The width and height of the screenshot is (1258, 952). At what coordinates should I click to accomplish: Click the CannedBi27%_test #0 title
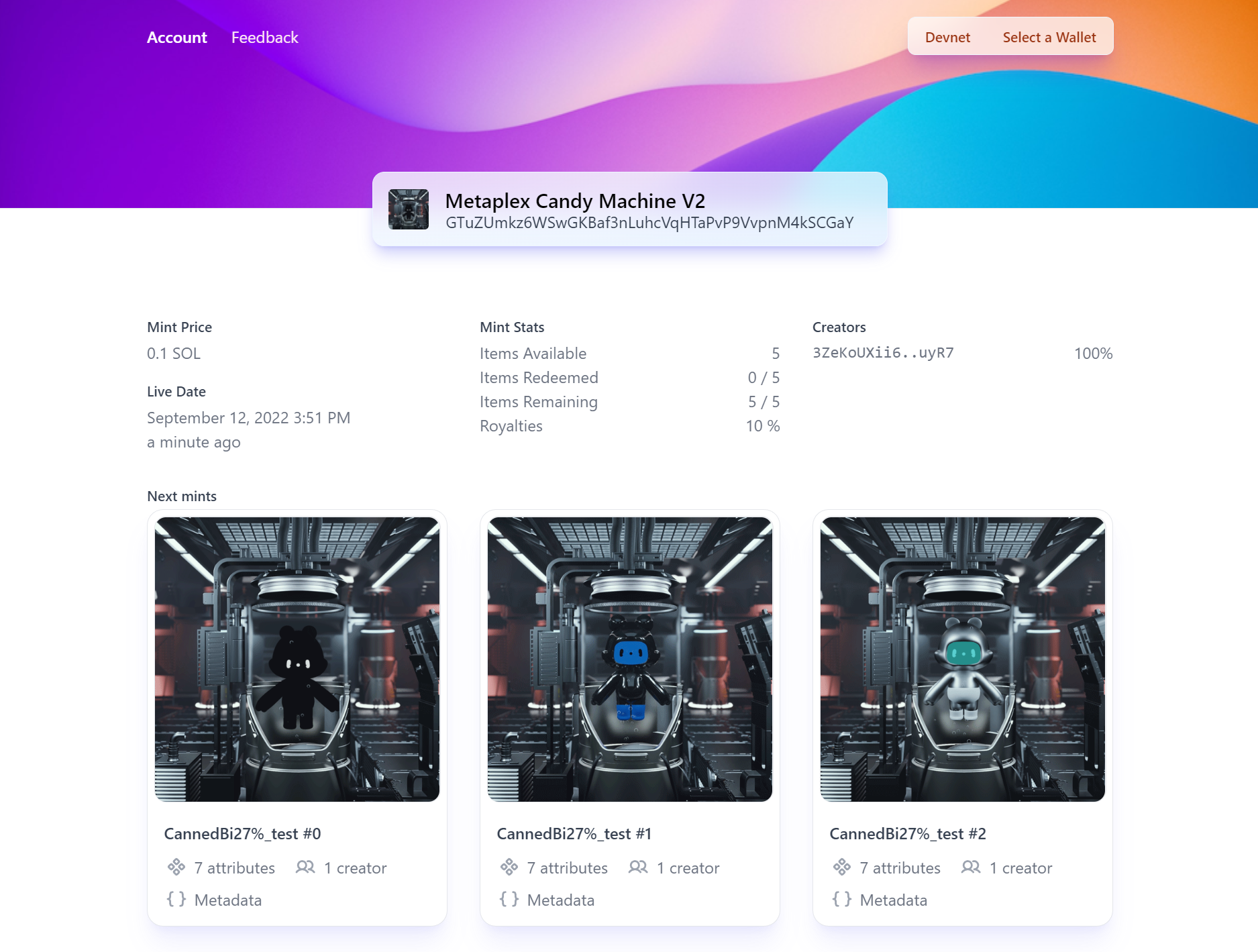click(x=242, y=834)
